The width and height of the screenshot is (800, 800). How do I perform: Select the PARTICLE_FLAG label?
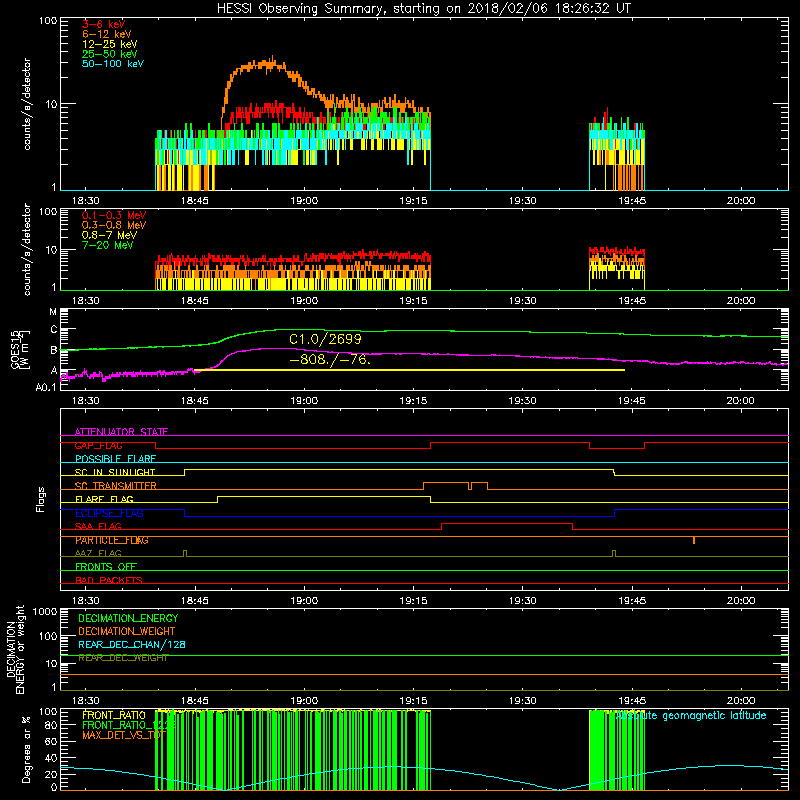click(112, 540)
